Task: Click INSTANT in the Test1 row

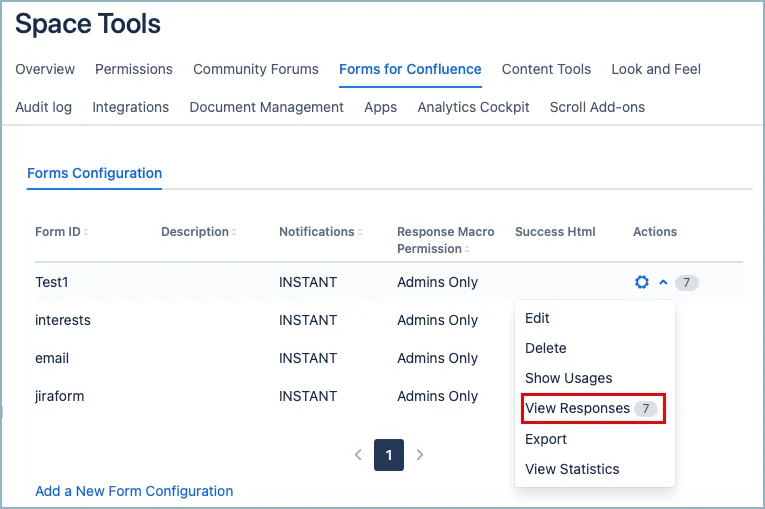Action: pos(308,282)
